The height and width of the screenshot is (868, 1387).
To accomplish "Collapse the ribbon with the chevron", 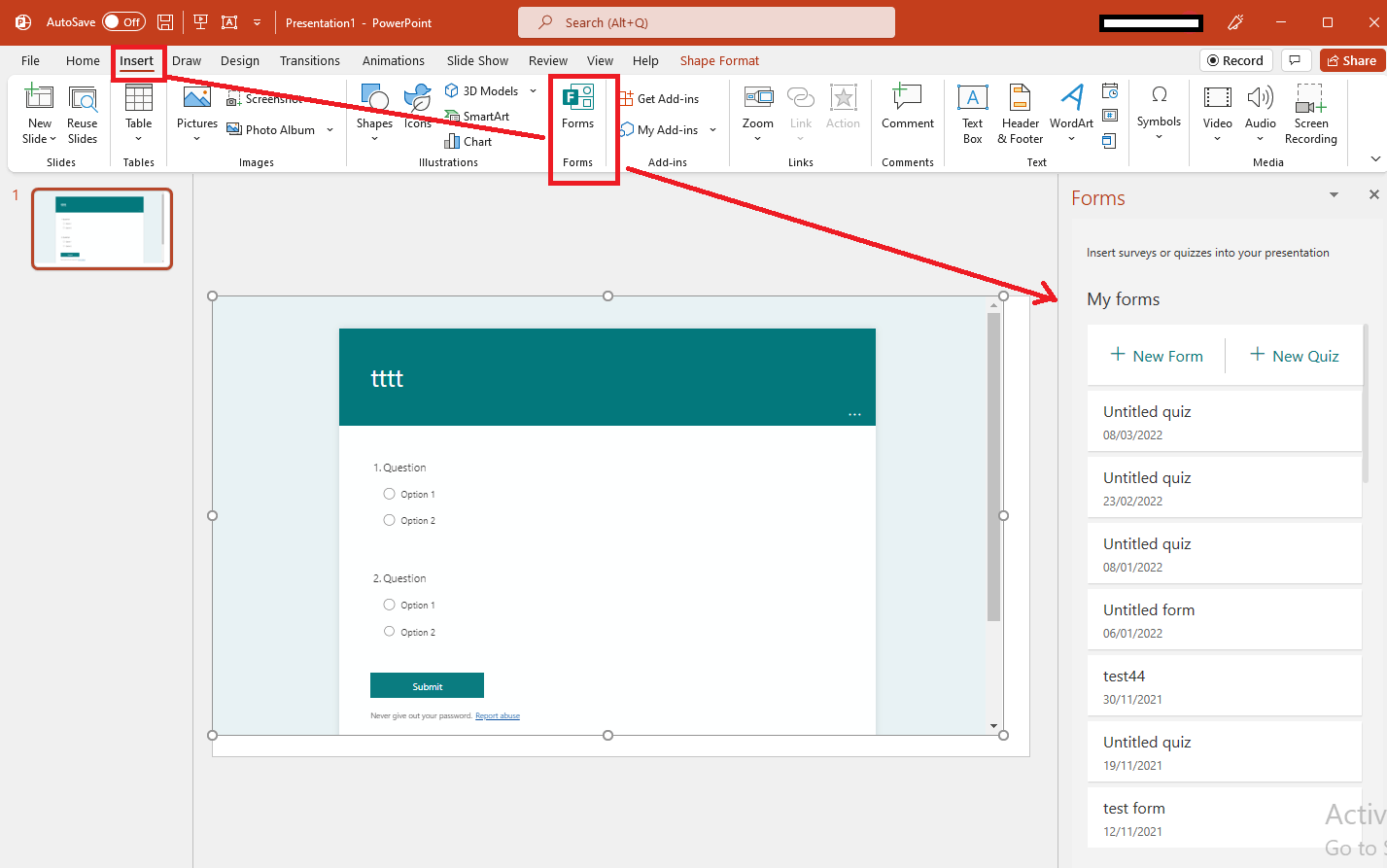I will coord(1374,158).
